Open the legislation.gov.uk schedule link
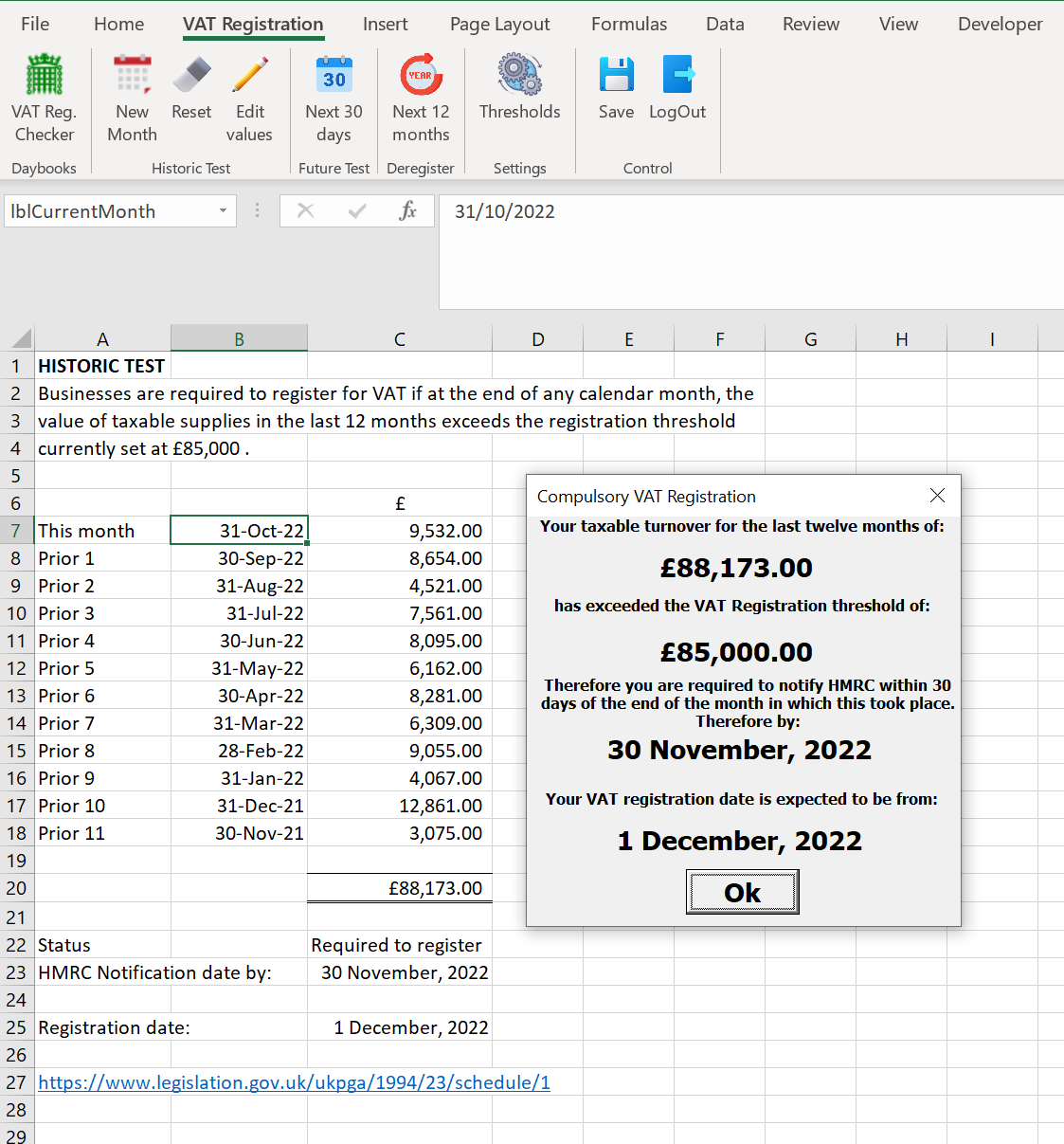 click(294, 1082)
